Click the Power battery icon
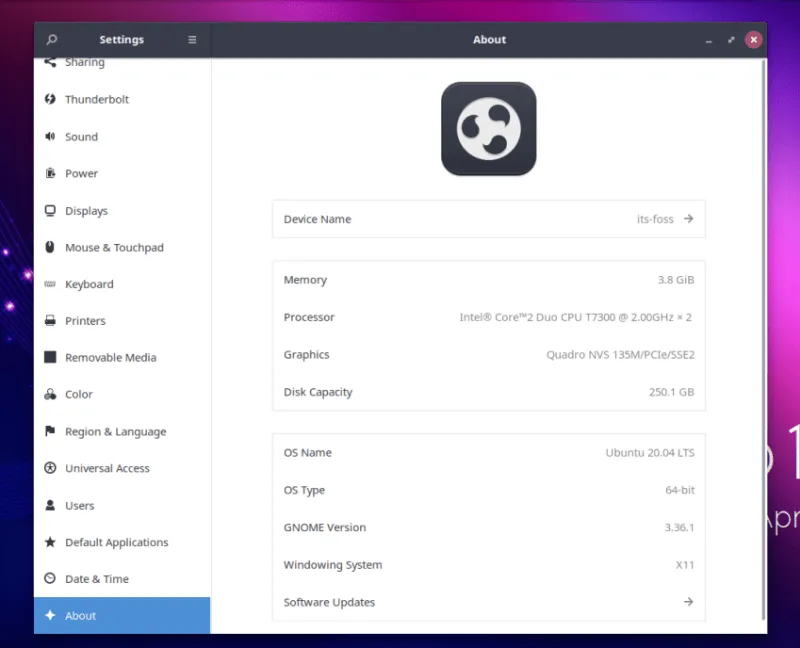800x648 pixels. tap(50, 173)
